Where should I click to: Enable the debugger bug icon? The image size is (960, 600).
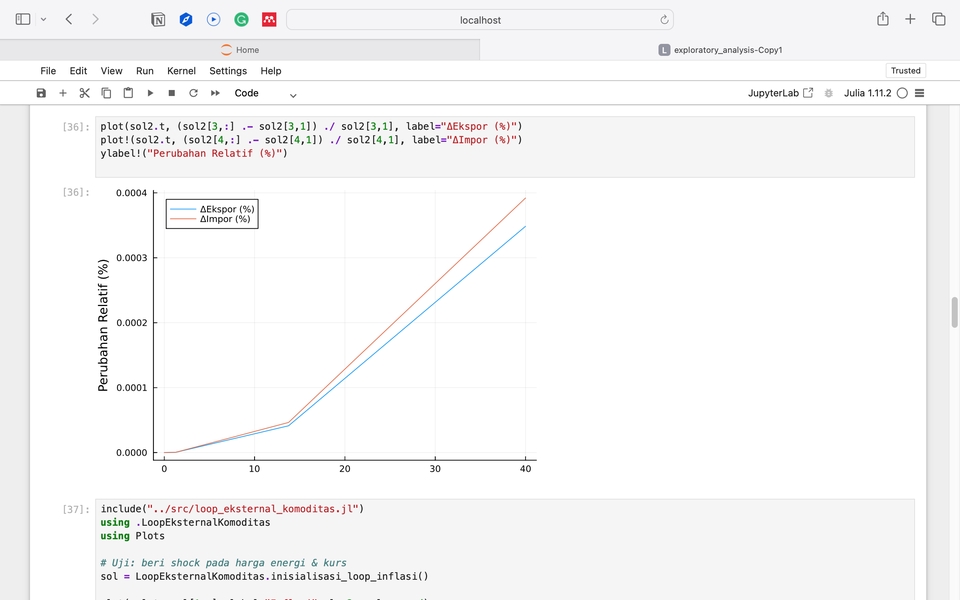tap(828, 93)
